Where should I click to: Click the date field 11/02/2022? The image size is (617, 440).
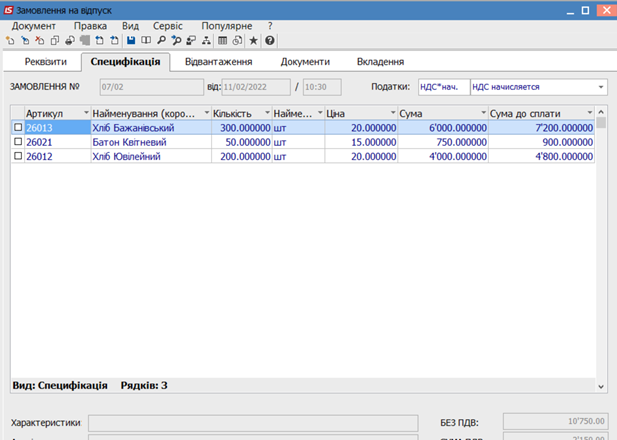tap(256, 87)
